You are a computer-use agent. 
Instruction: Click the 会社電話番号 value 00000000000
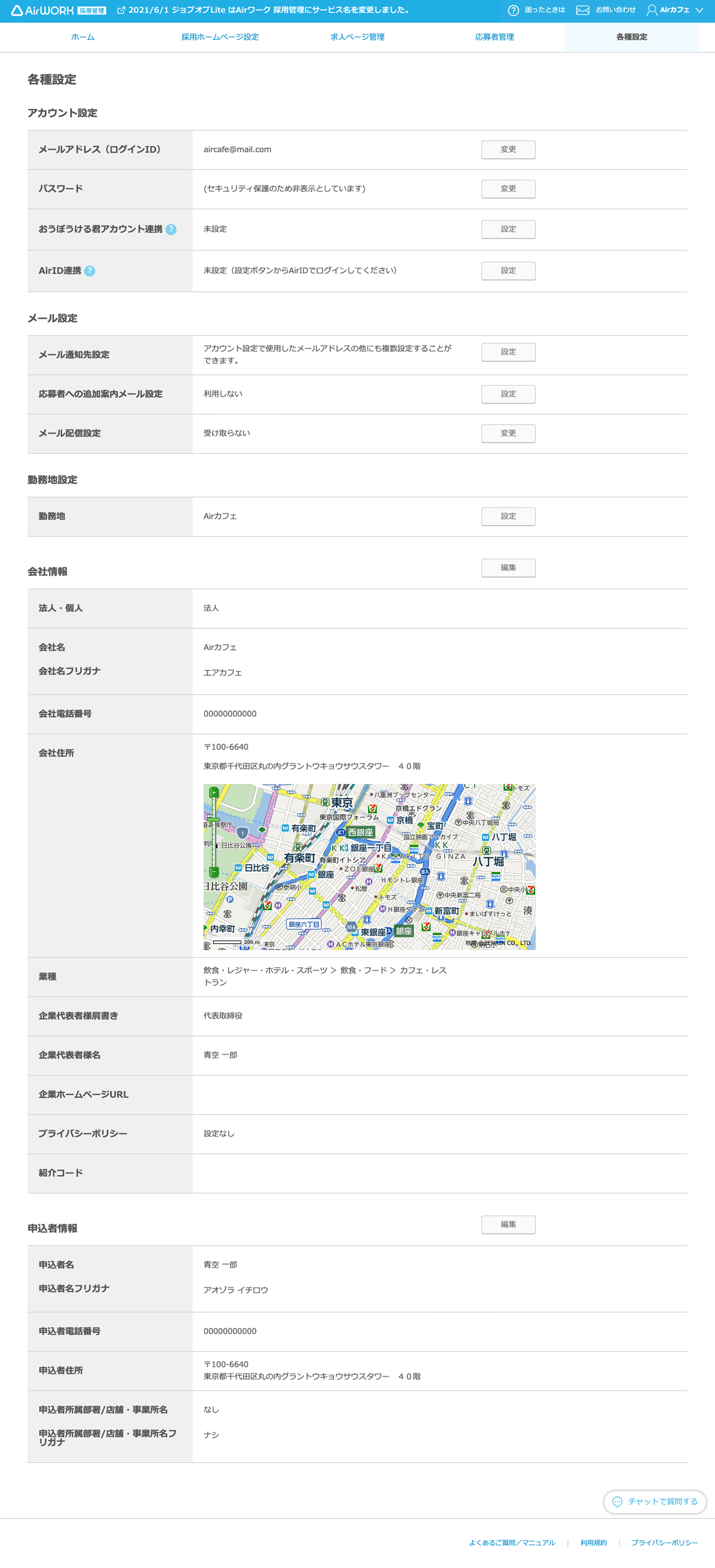(230, 714)
